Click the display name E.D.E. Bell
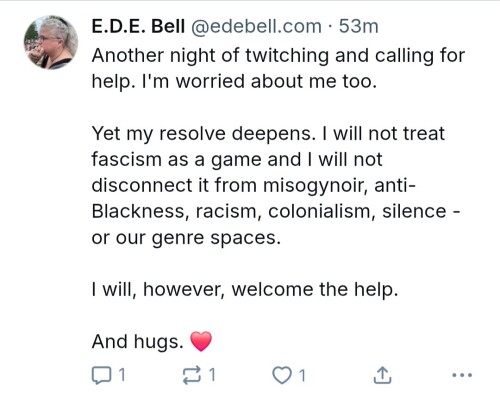 click(x=138, y=26)
